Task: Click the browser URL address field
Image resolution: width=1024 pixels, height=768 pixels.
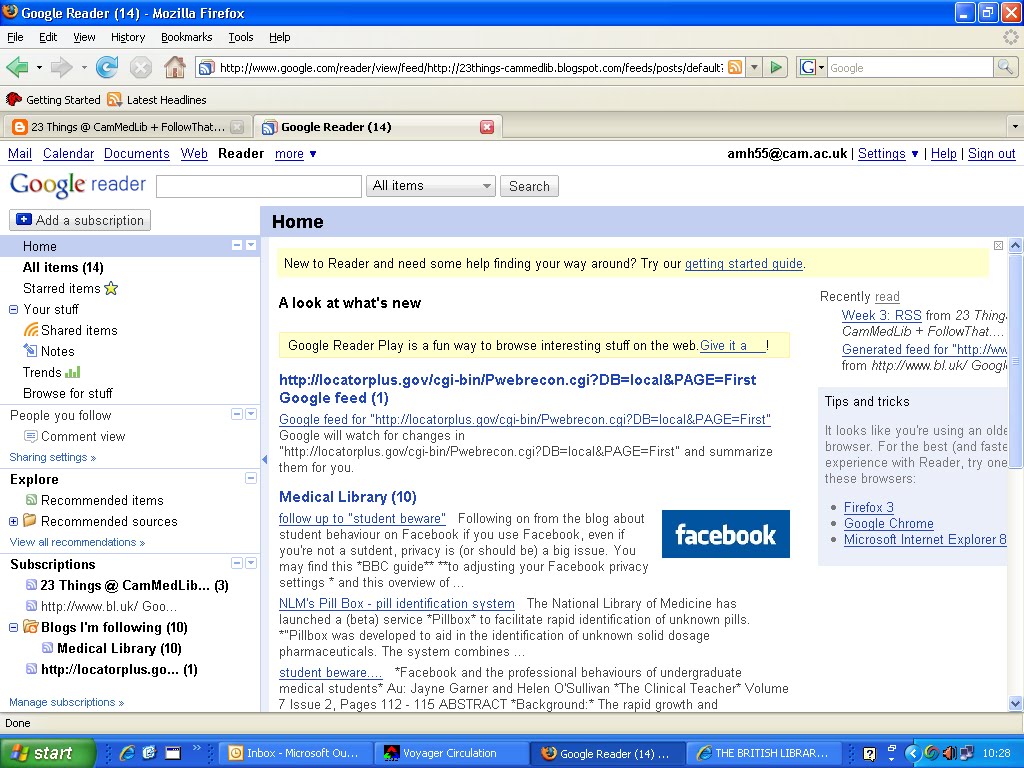Action: pyautogui.click(x=470, y=67)
